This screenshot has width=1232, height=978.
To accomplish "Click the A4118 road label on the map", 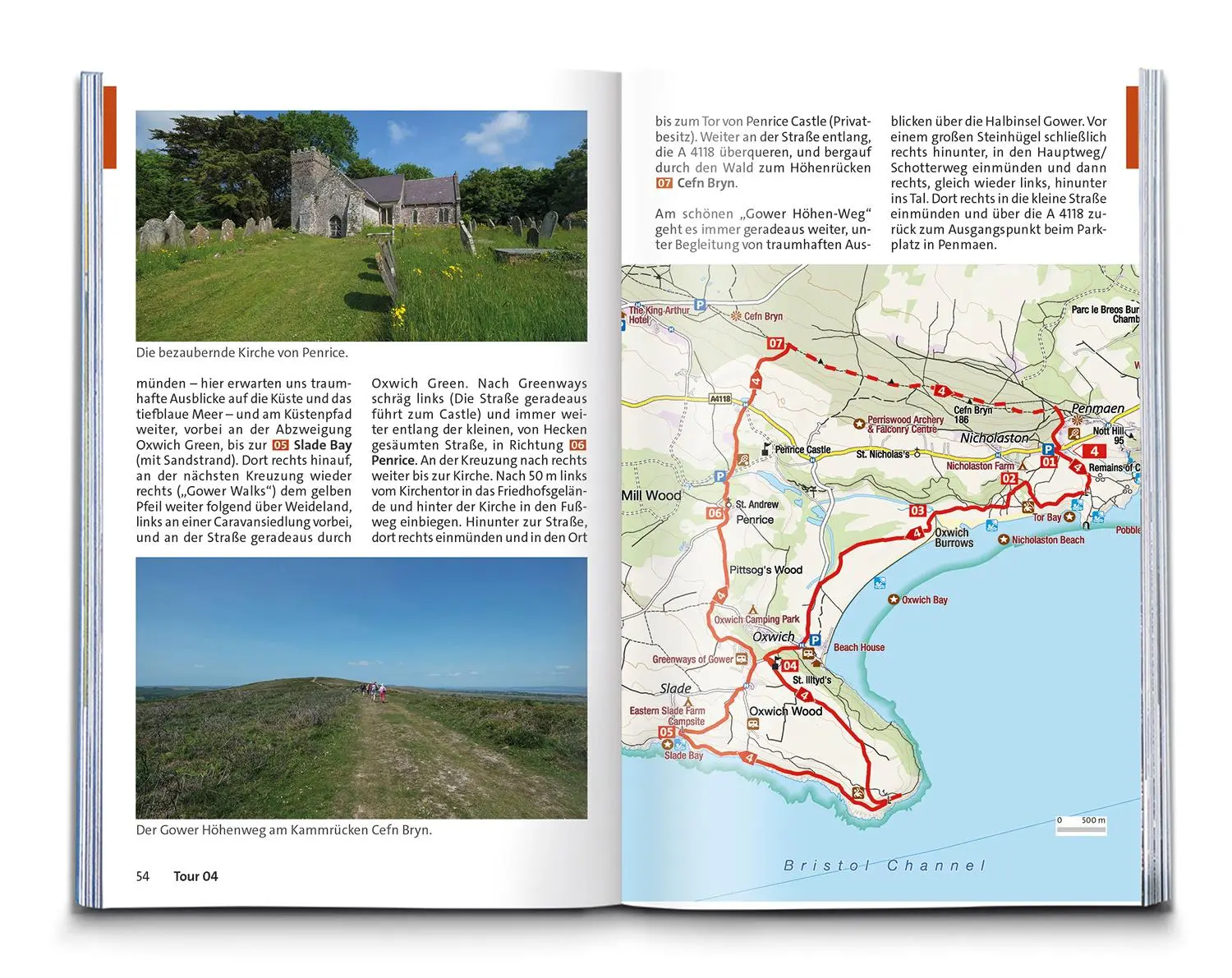I will [x=720, y=399].
